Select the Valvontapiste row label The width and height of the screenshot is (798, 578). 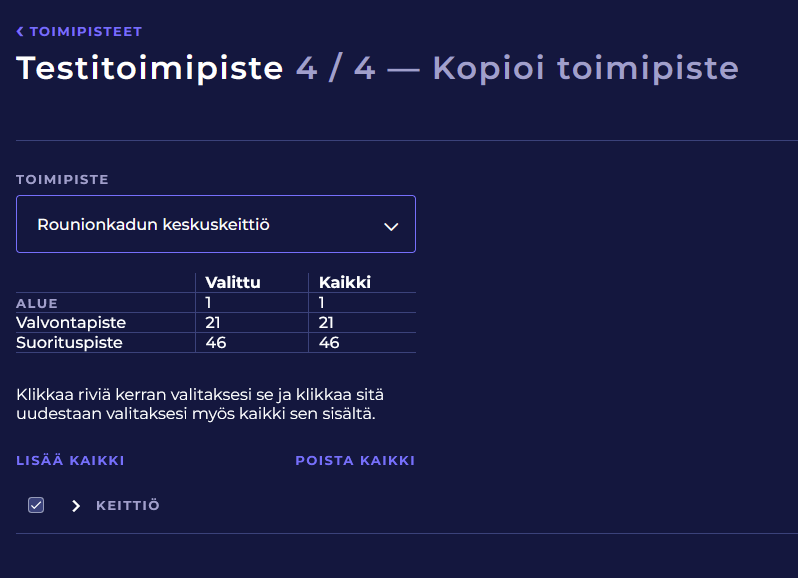click(x=71, y=322)
